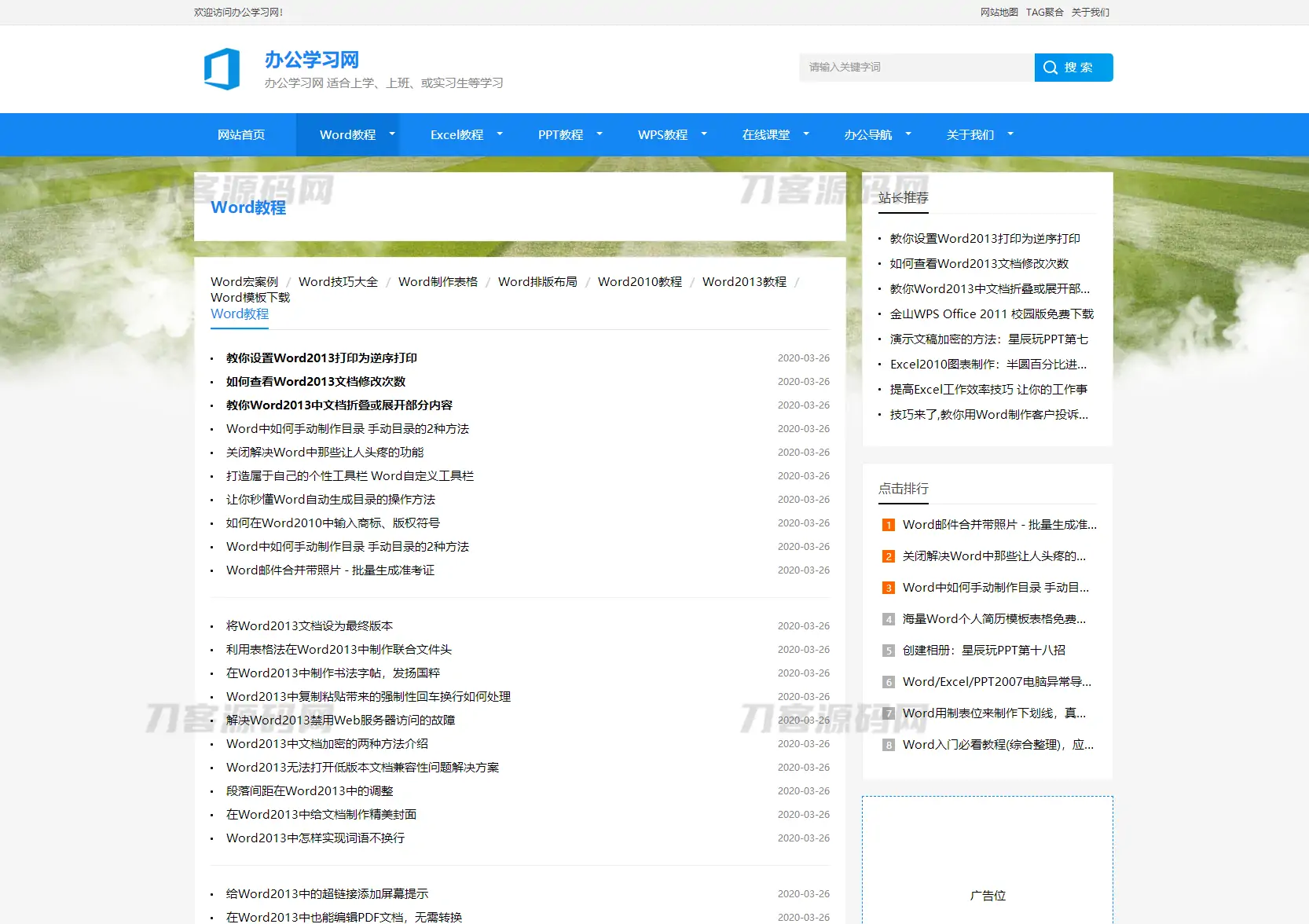Click the search keyword input field
The image size is (1309, 924).
[915, 67]
